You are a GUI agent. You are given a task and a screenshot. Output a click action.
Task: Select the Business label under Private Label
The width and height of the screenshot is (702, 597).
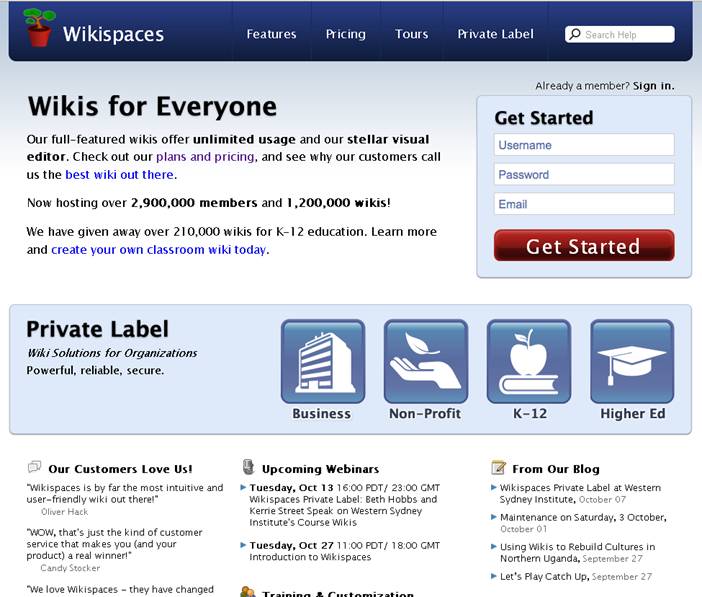[321, 413]
